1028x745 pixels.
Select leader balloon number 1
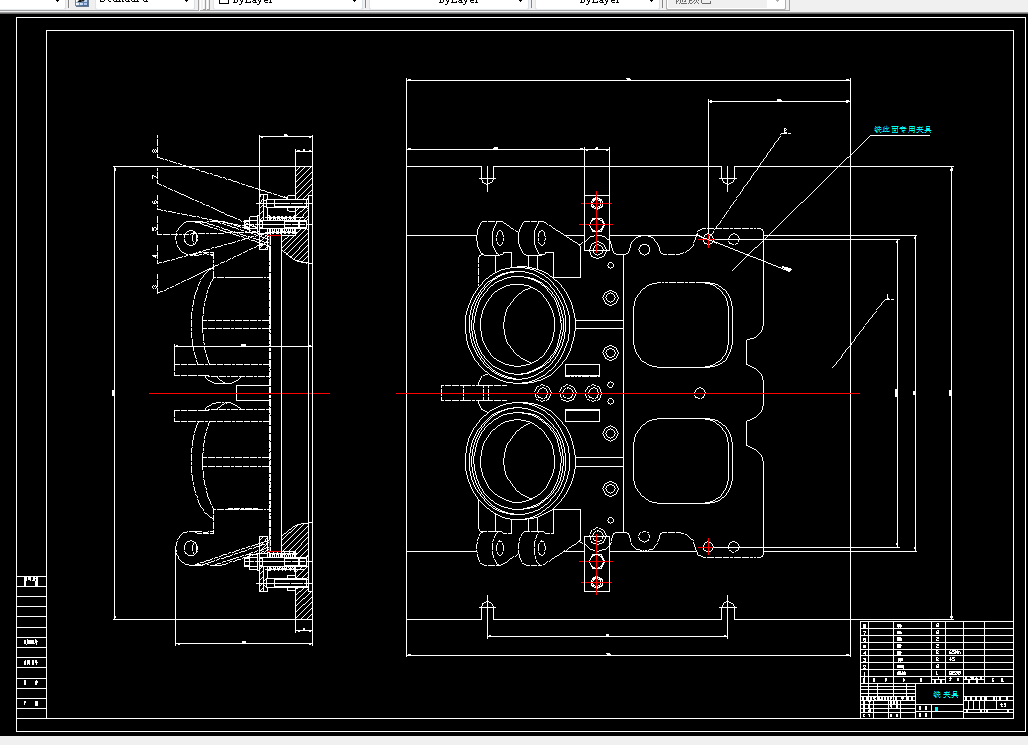888,298
